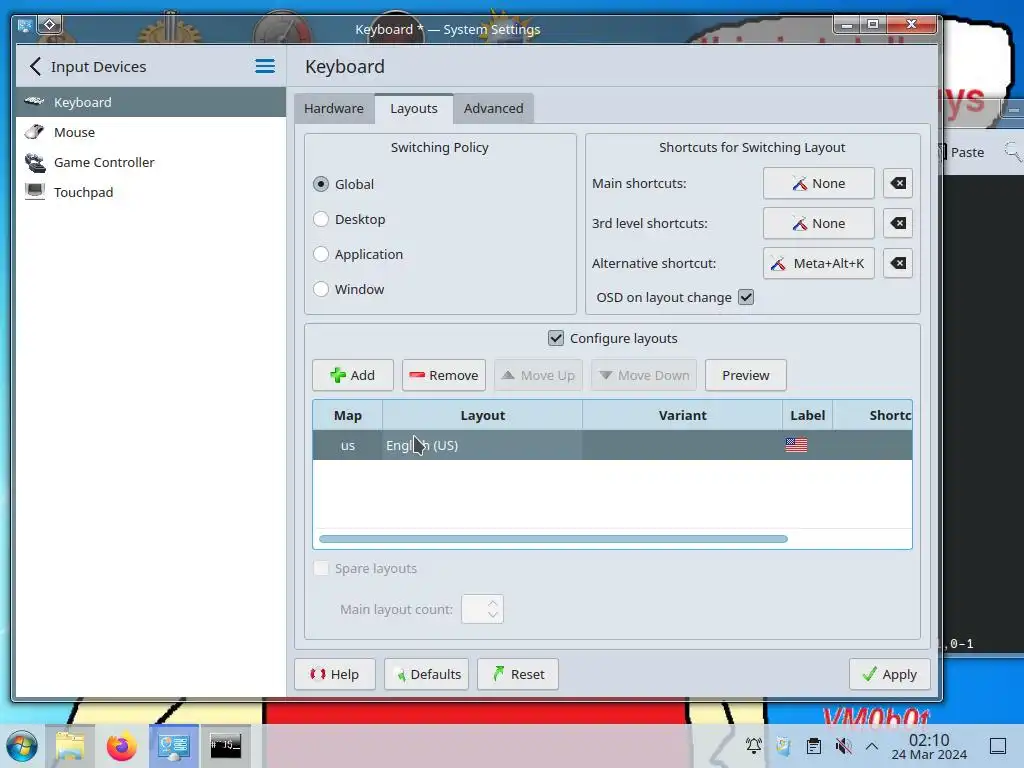This screenshot has height=768, width=1024.
Task: Select the Desktop switching policy
Action: [349, 219]
